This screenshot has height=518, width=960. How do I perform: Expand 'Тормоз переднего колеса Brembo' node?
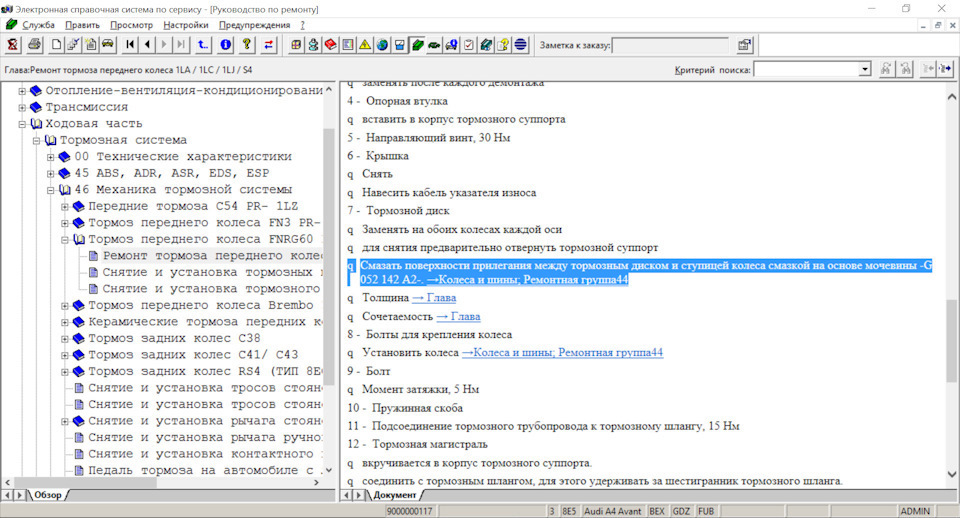(65, 306)
